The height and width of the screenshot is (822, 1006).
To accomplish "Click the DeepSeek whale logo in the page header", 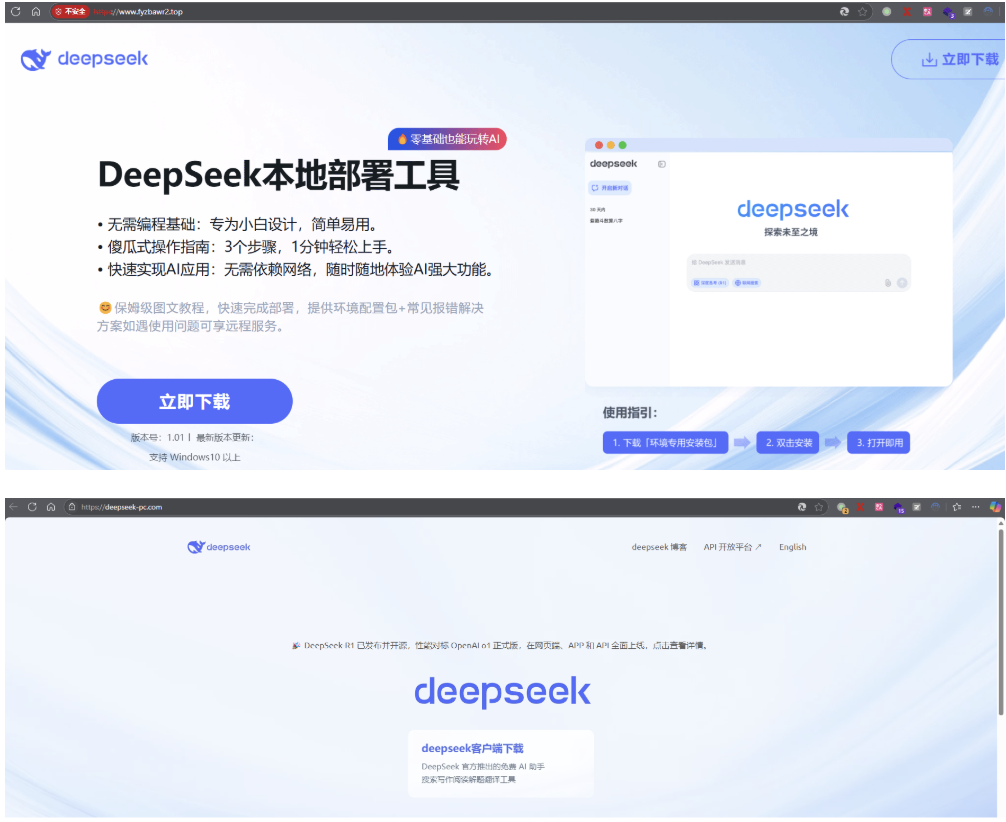I will 38,59.
